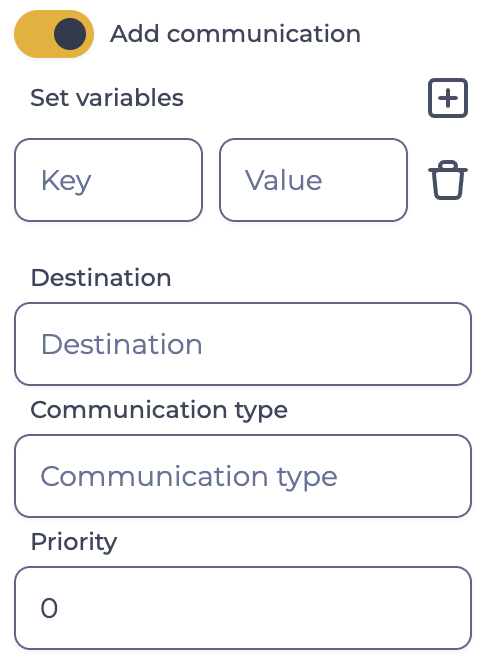The height and width of the screenshot is (660, 488).
Task: Select the Priority field showing 0
Action: point(243,608)
